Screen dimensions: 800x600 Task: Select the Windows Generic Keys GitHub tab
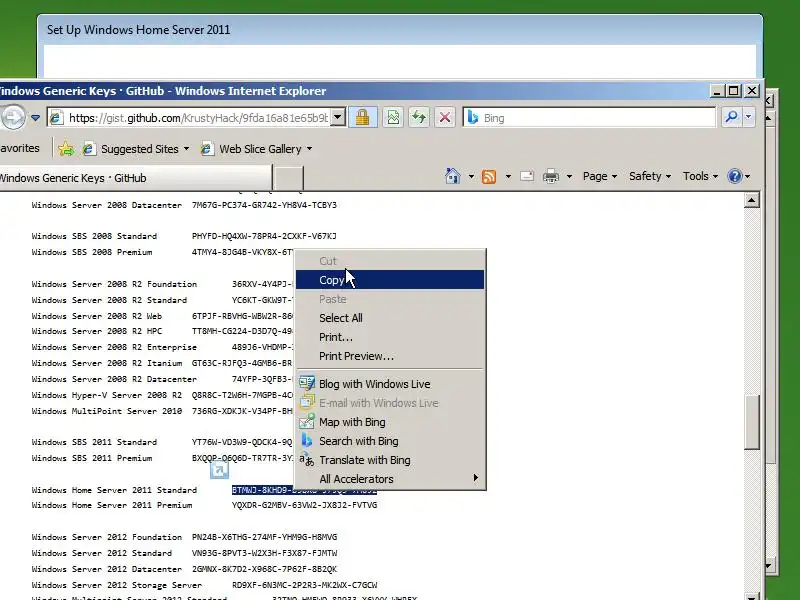click(135, 178)
